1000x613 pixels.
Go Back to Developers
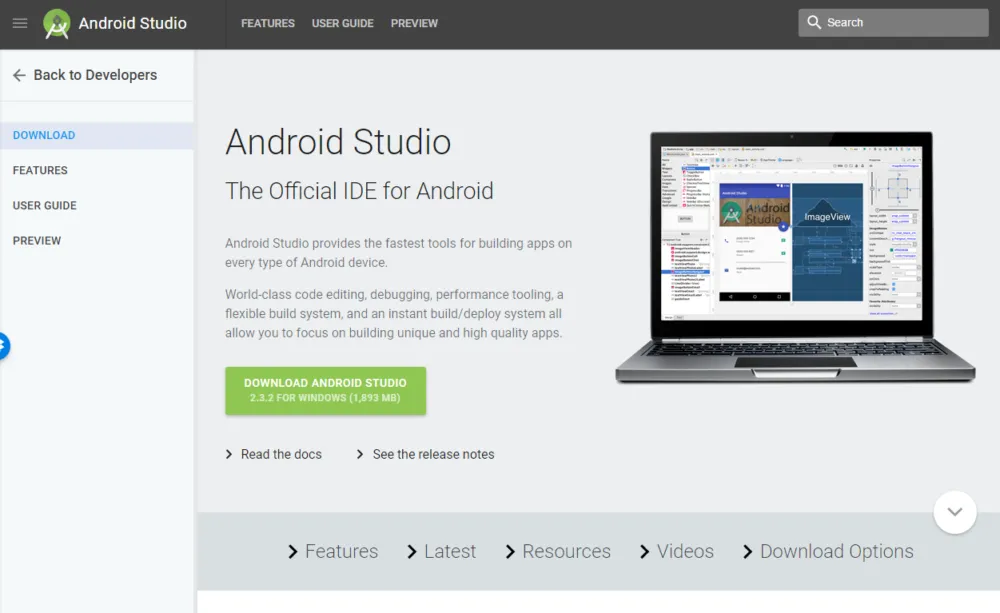95,75
